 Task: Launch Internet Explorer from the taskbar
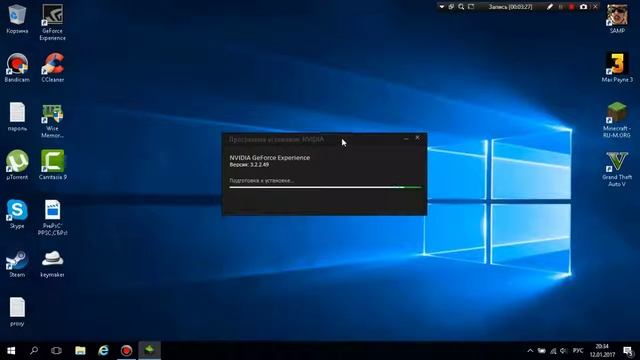tap(103, 351)
